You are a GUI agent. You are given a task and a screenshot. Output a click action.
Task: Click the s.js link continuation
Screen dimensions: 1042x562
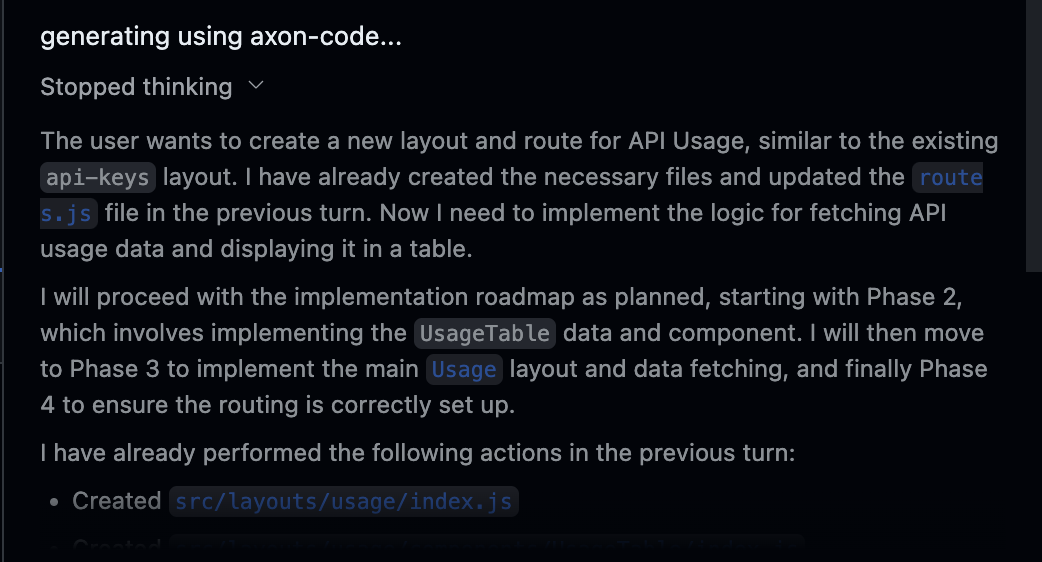coord(68,213)
